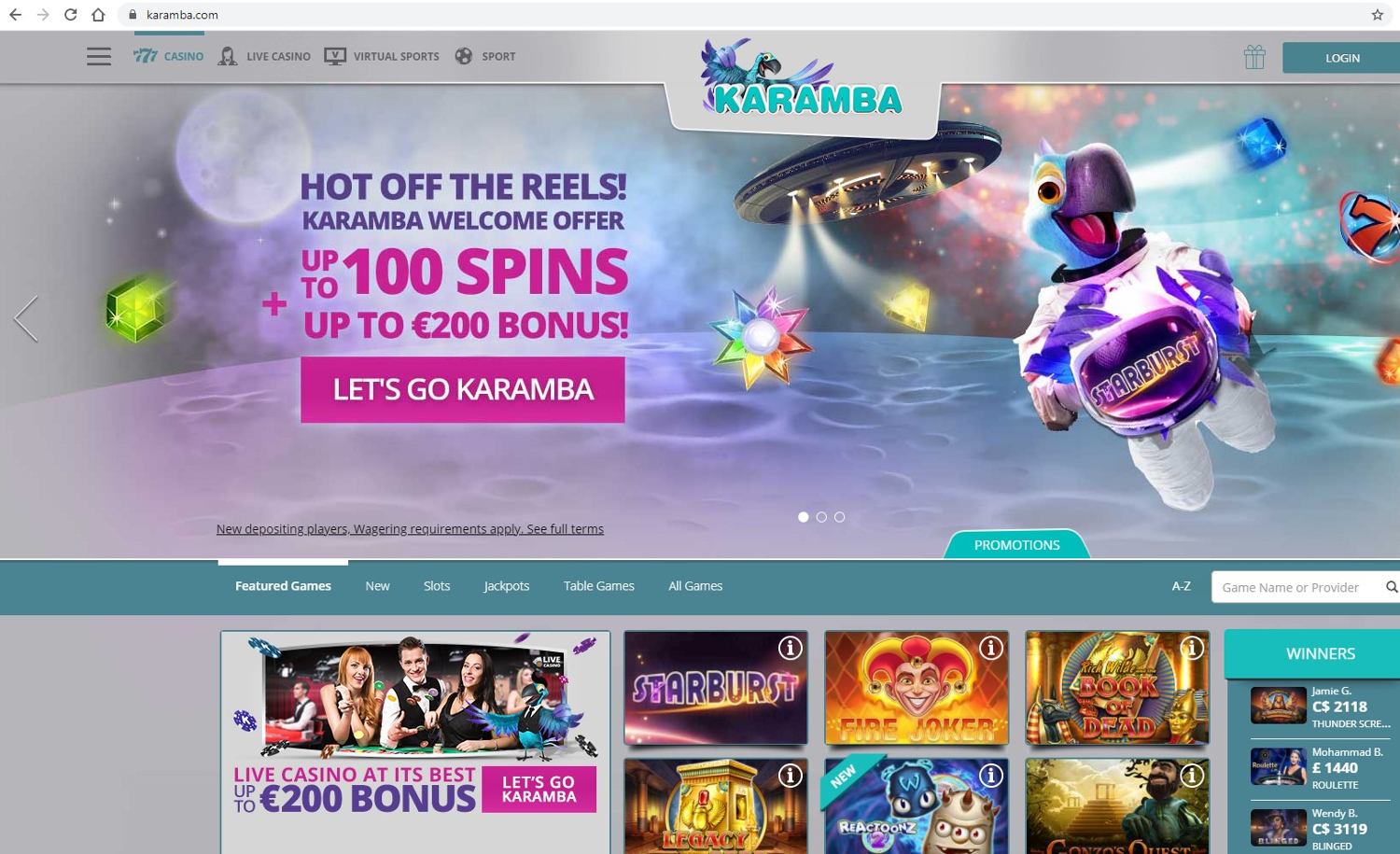Click the search magnifier icon
Screen dimensions: 1400x854
pyautogui.click(x=1392, y=587)
